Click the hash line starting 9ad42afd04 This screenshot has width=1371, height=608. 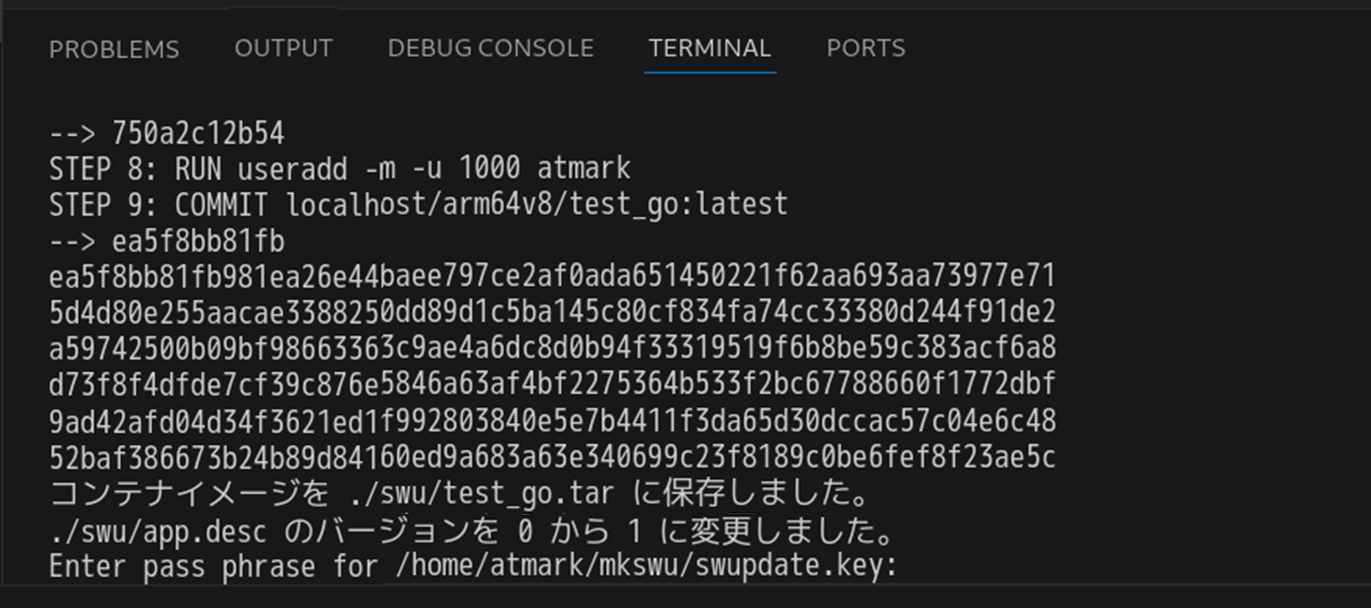pyautogui.click(x=552, y=421)
